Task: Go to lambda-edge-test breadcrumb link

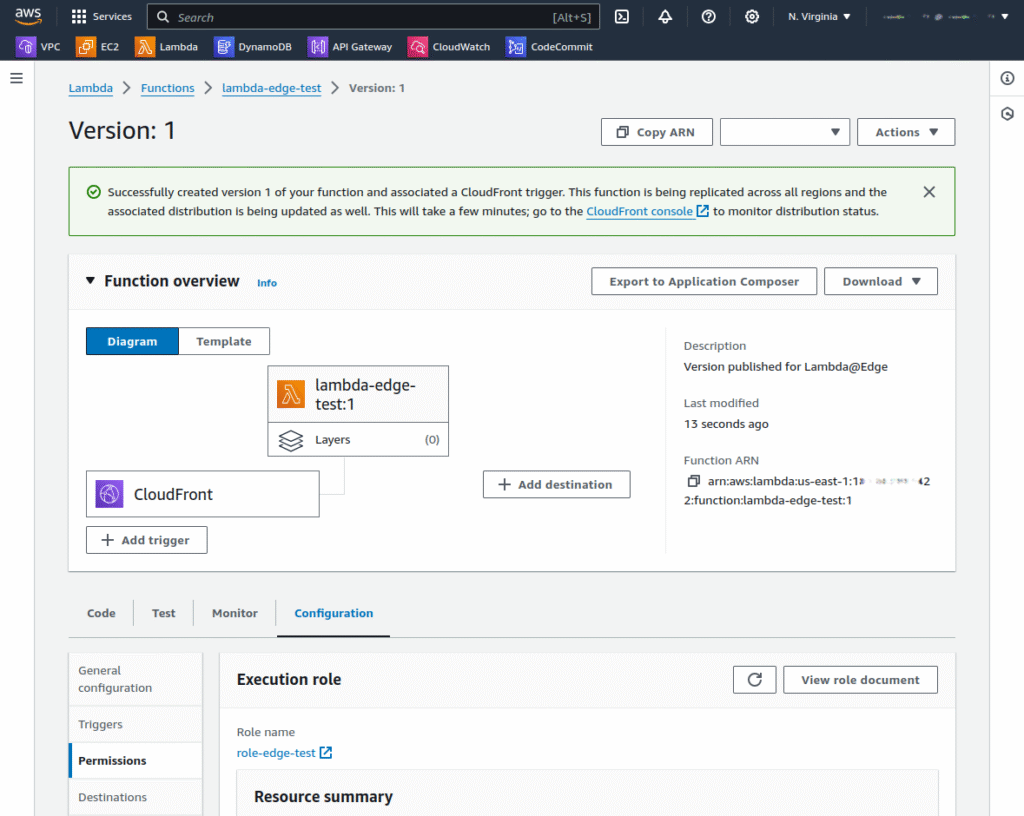Action: (x=272, y=88)
